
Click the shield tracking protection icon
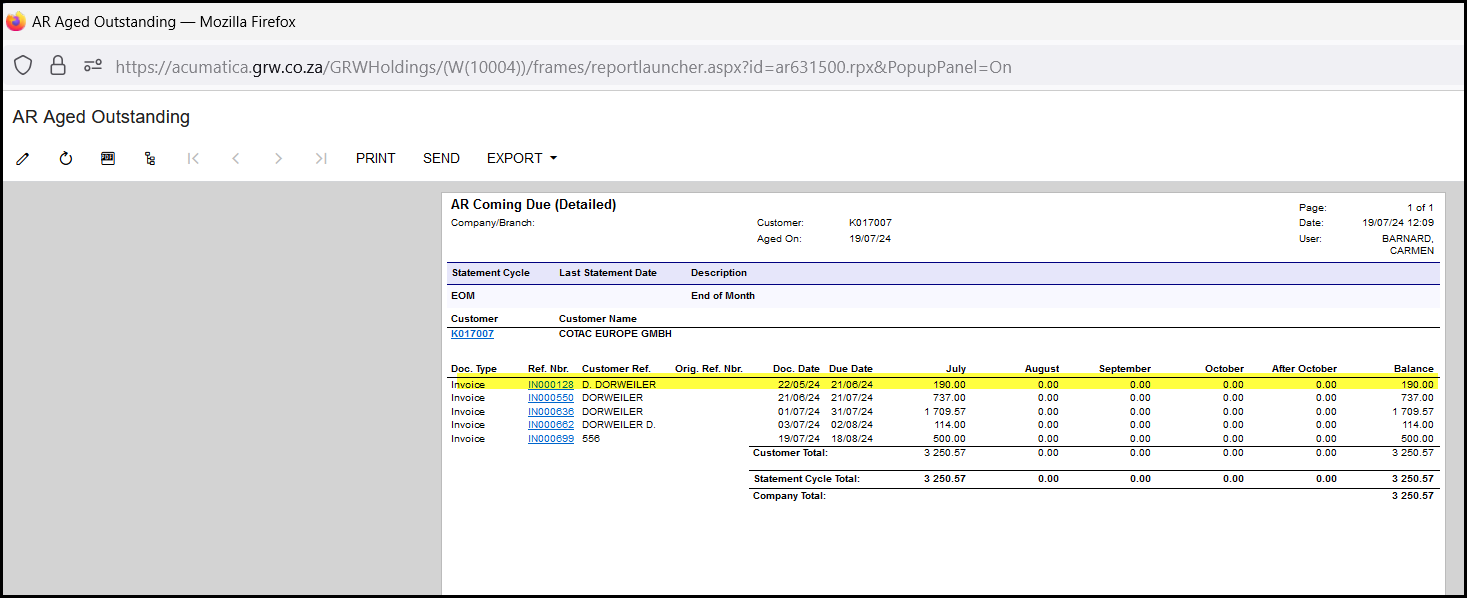point(23,66)
